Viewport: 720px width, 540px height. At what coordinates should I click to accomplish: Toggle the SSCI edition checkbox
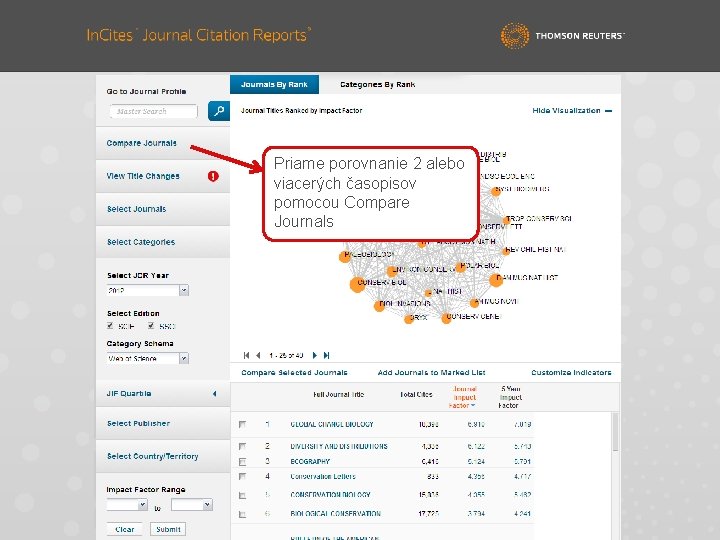coord(151,326)
